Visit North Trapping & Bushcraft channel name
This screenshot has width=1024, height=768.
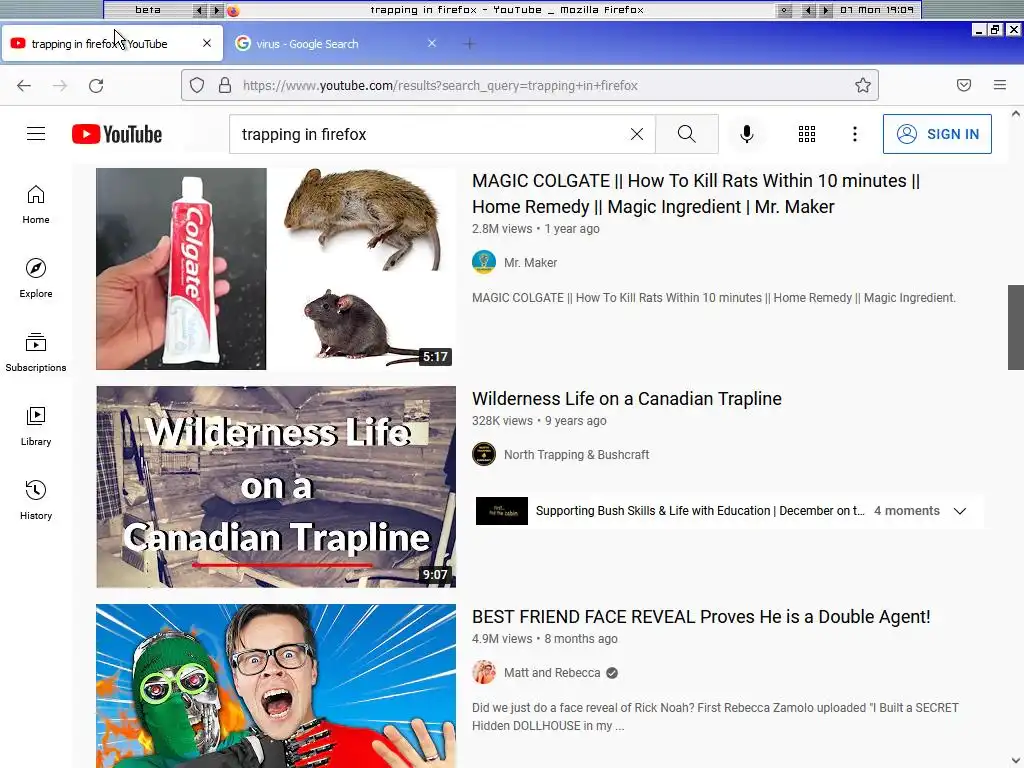coord(577,455)
